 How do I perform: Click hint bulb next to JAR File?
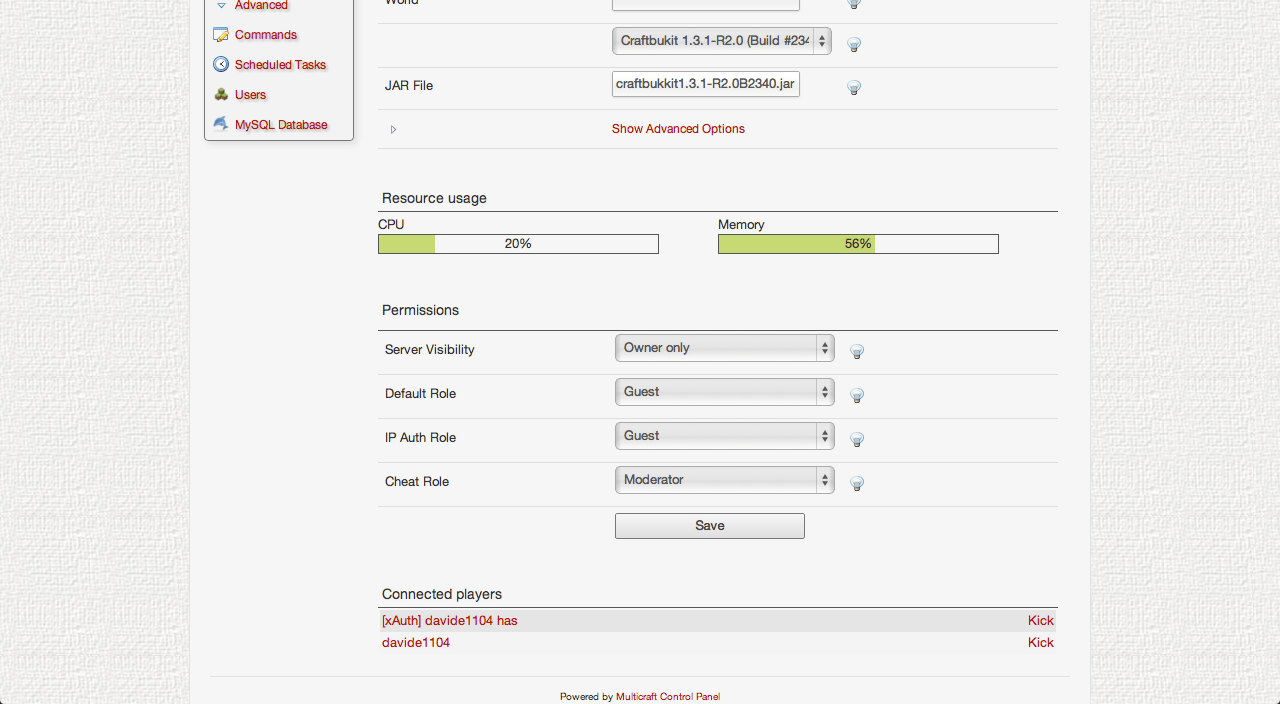point(854,87)
